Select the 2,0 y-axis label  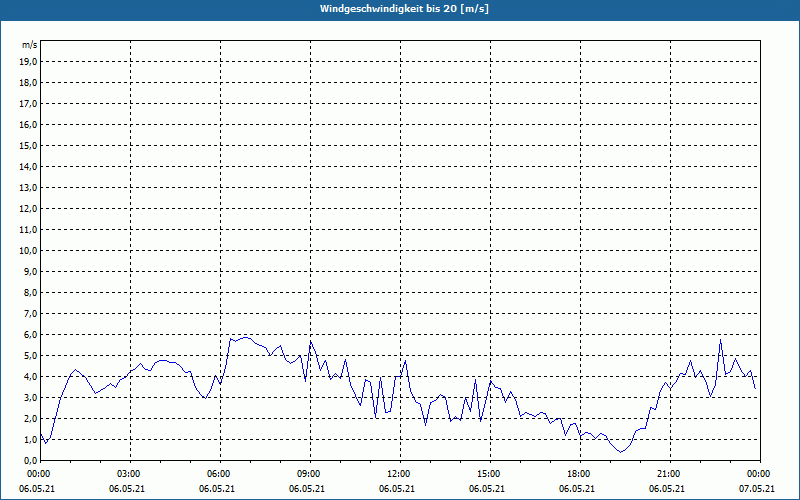tap(30, 418)
